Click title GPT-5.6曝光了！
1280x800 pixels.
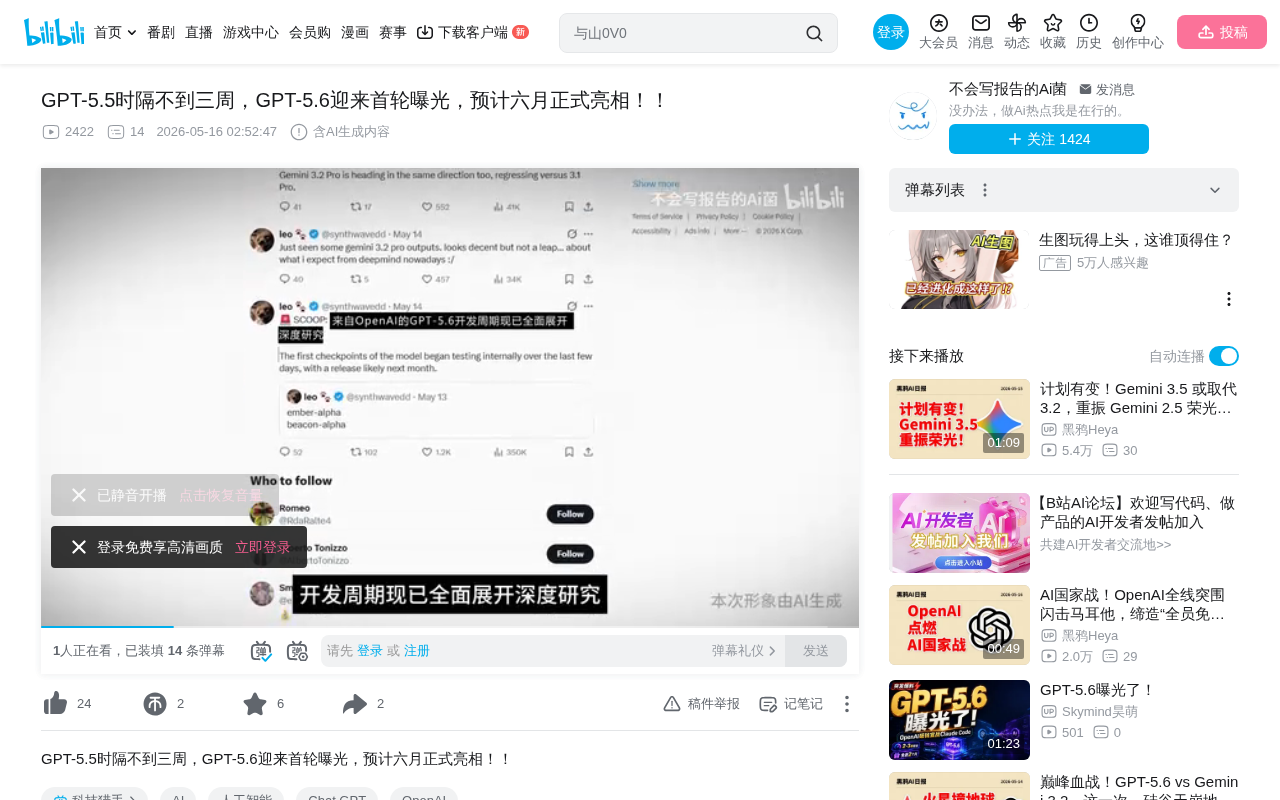(x=1097, y=690)
